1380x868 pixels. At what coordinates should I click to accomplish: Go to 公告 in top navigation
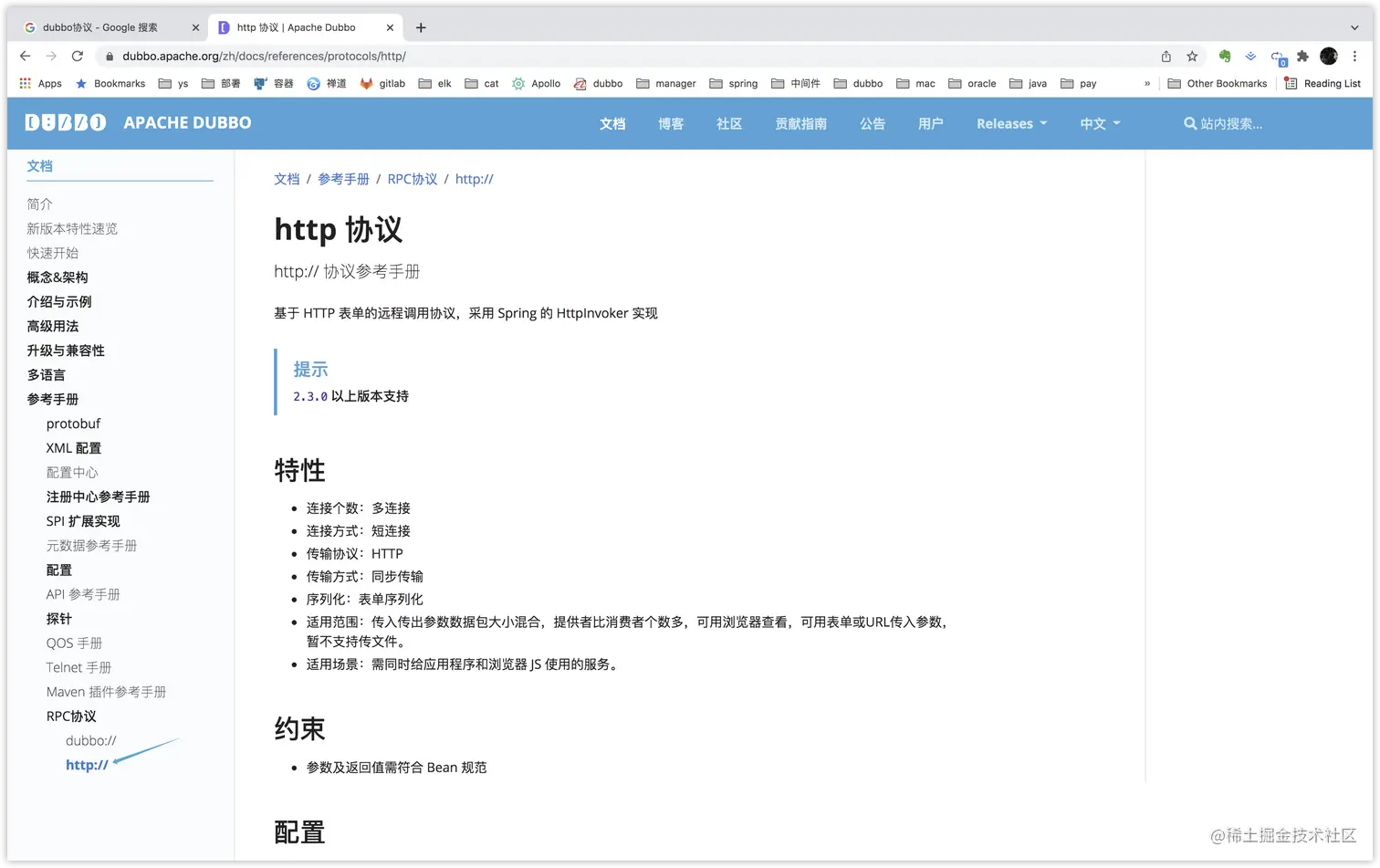point(873,123)
